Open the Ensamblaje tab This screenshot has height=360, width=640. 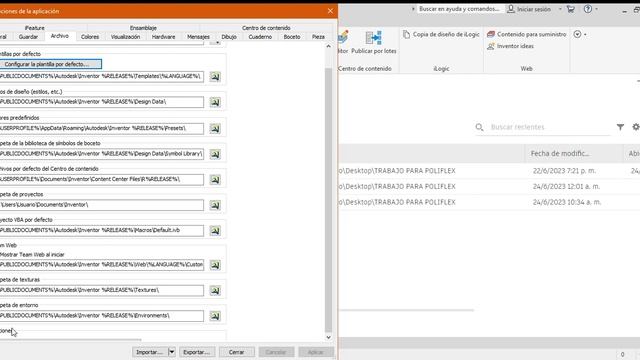pos(143,28)
